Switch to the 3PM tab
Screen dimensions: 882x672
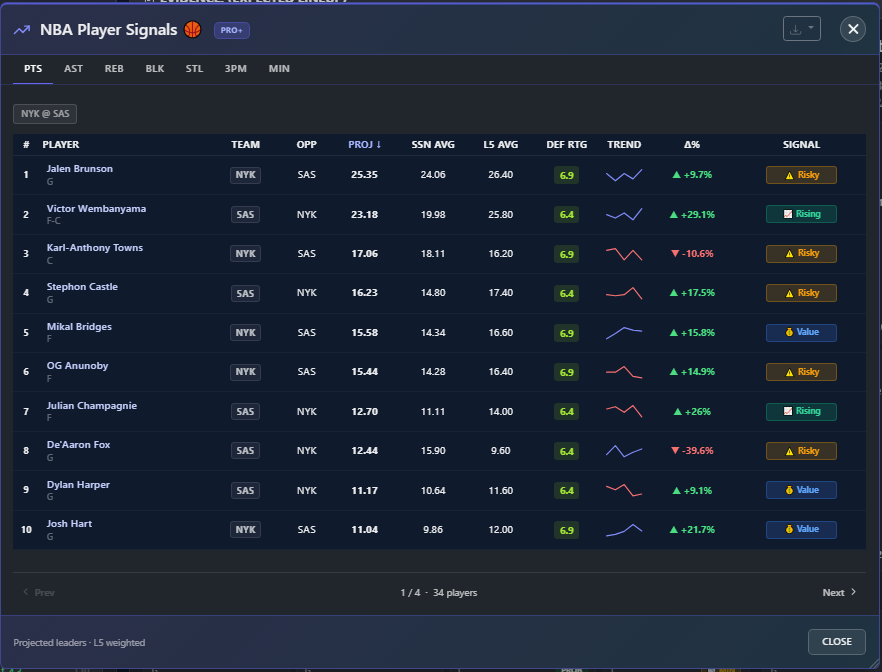pyautogui.click(x=236, y=69)
